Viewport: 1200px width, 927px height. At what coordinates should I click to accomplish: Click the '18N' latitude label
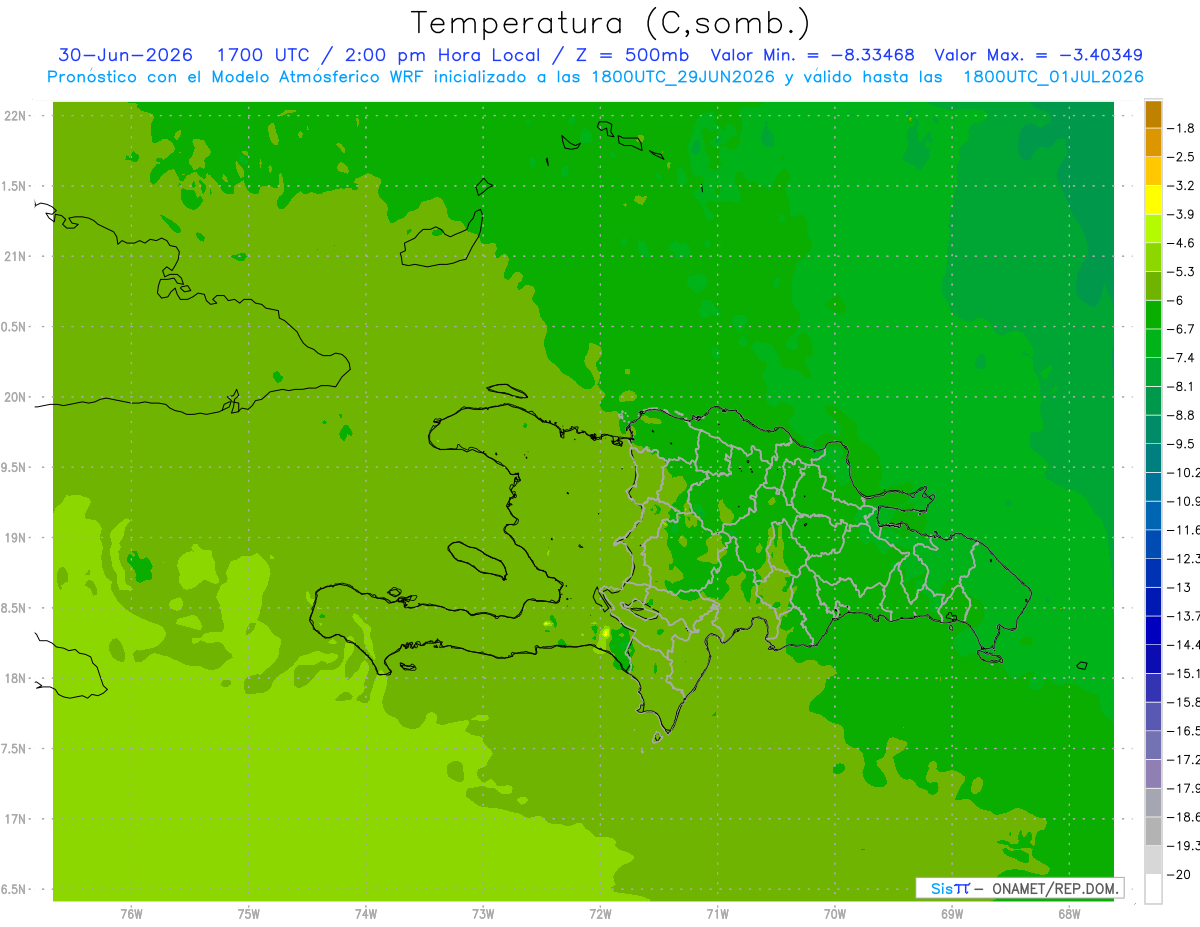pyautogui.click(x=17, y=678)
